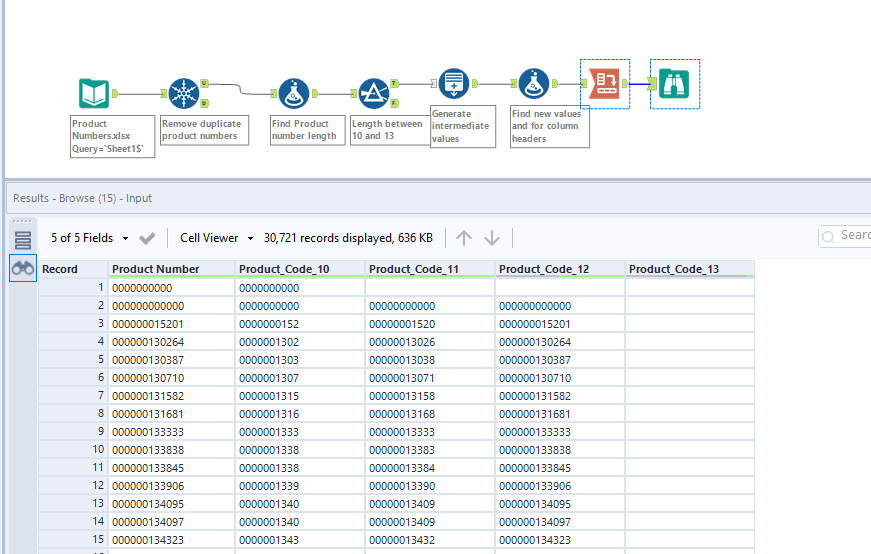Open the 5 of 5 Fields dropdown
Image resolution: width=871 pixels, height=554 pixels.
coord(89,238)
